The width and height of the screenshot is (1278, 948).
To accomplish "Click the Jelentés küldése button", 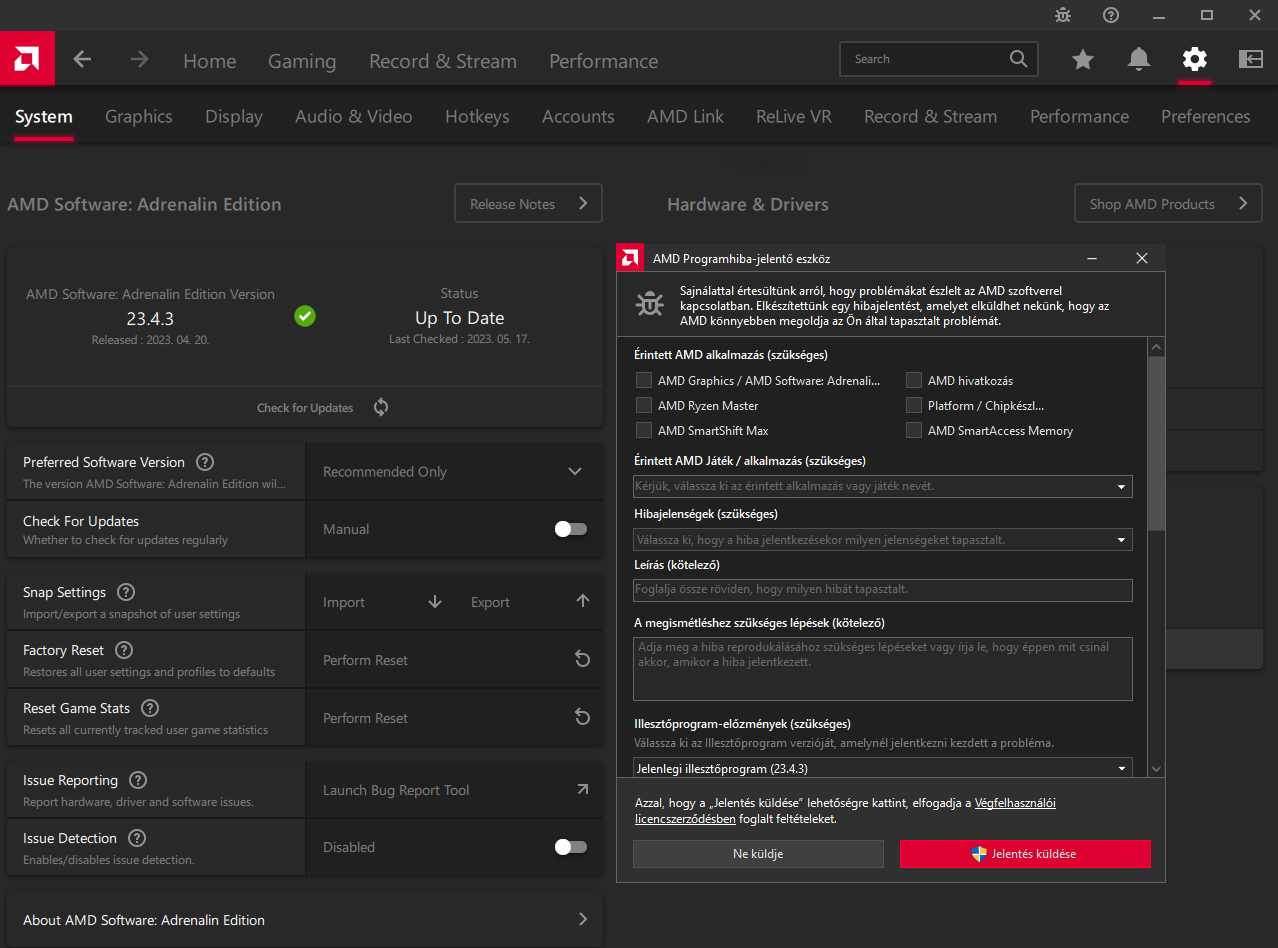I will pyautogui.click(x=1025, y=854).
